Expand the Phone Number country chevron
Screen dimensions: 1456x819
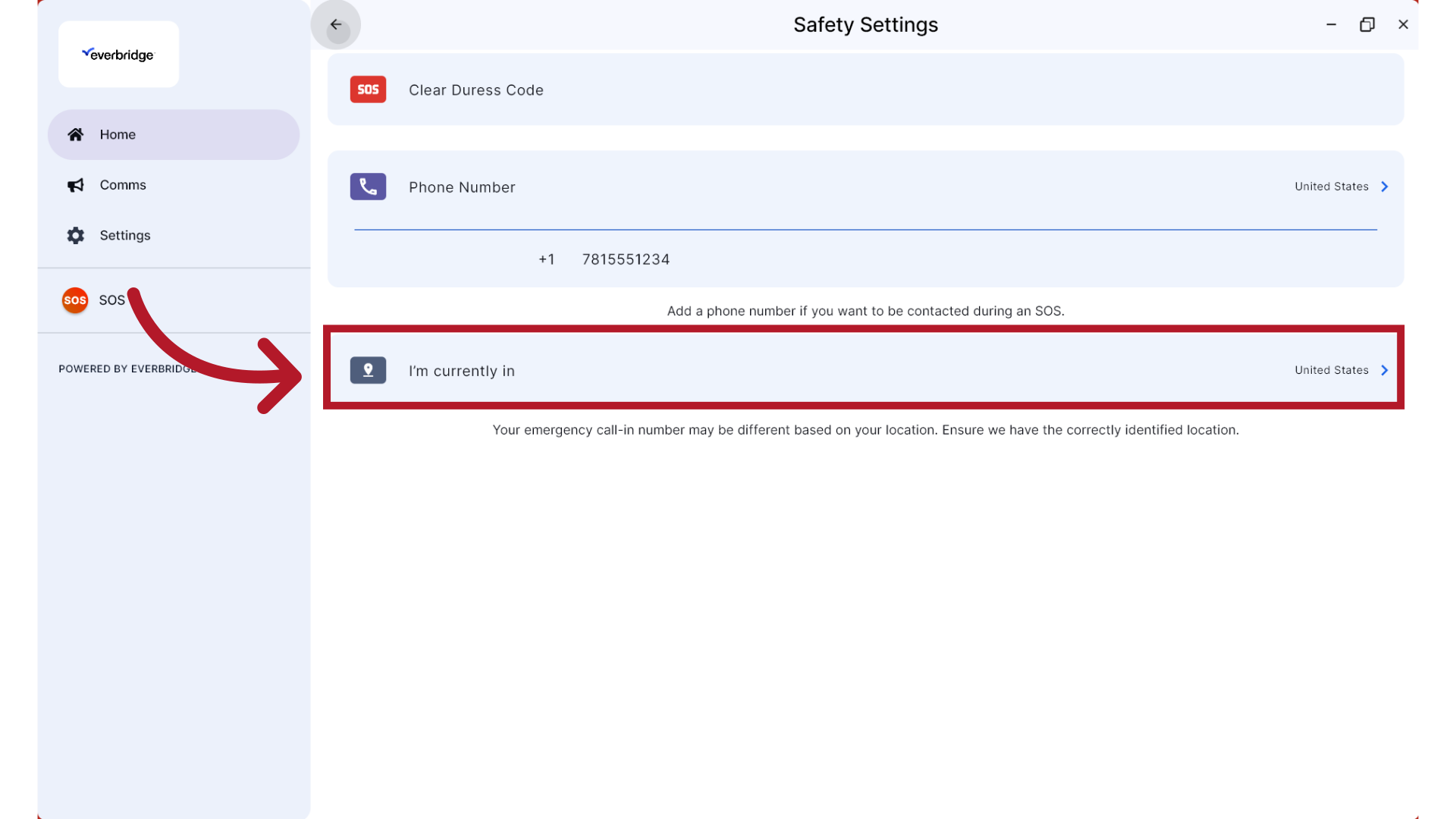pos(1385,187)
